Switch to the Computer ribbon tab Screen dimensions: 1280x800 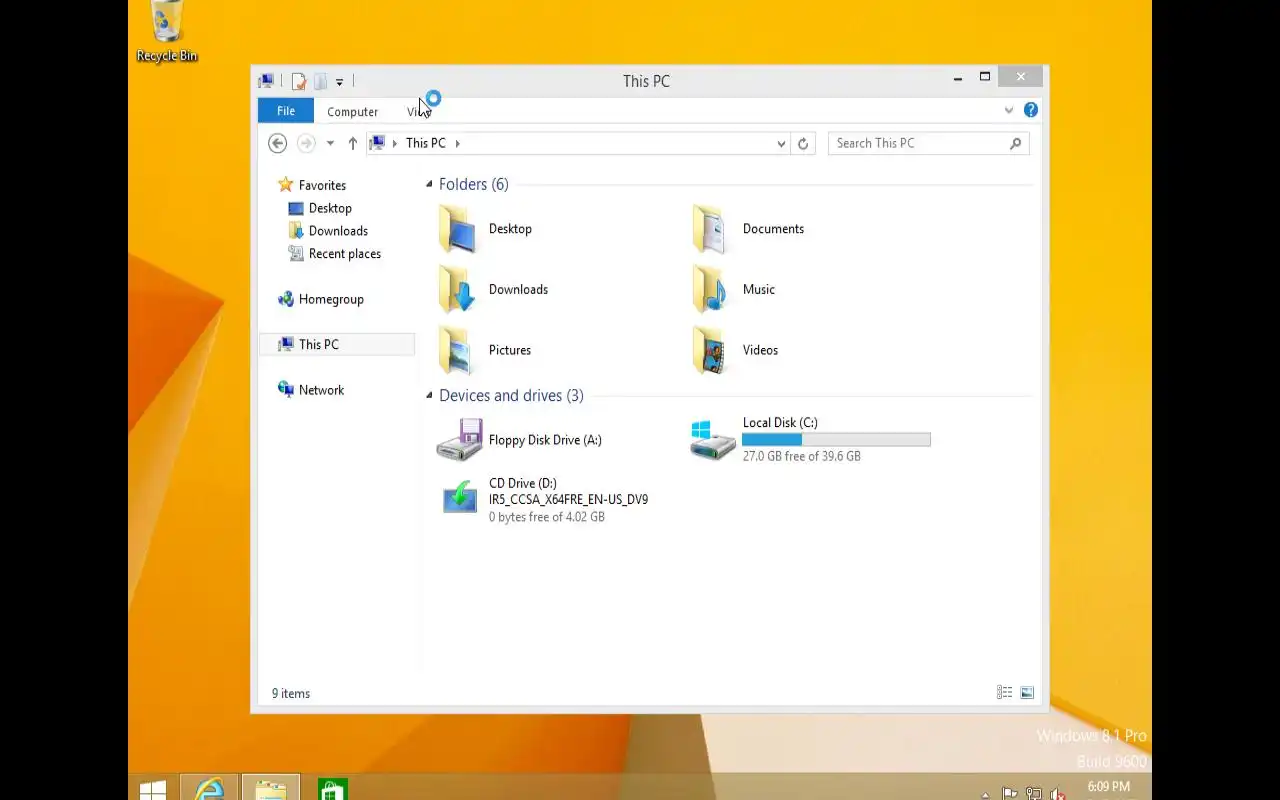click(x=352, y=112)
